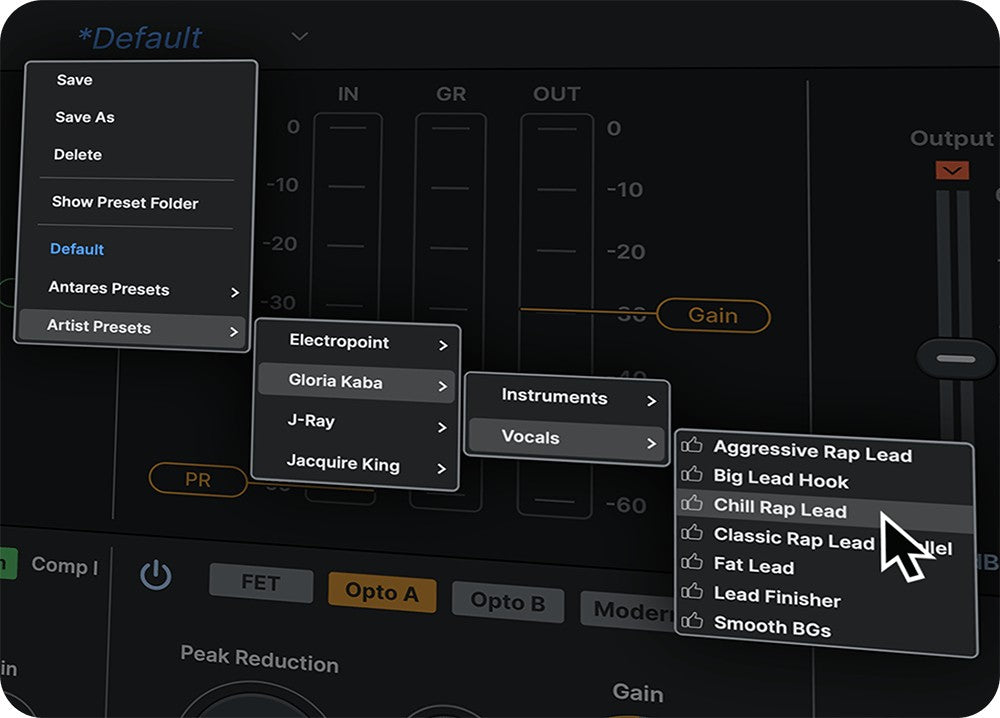Click the GR level meter
1000x718 pixels.
pyautogui.click(x=450, y=311)
